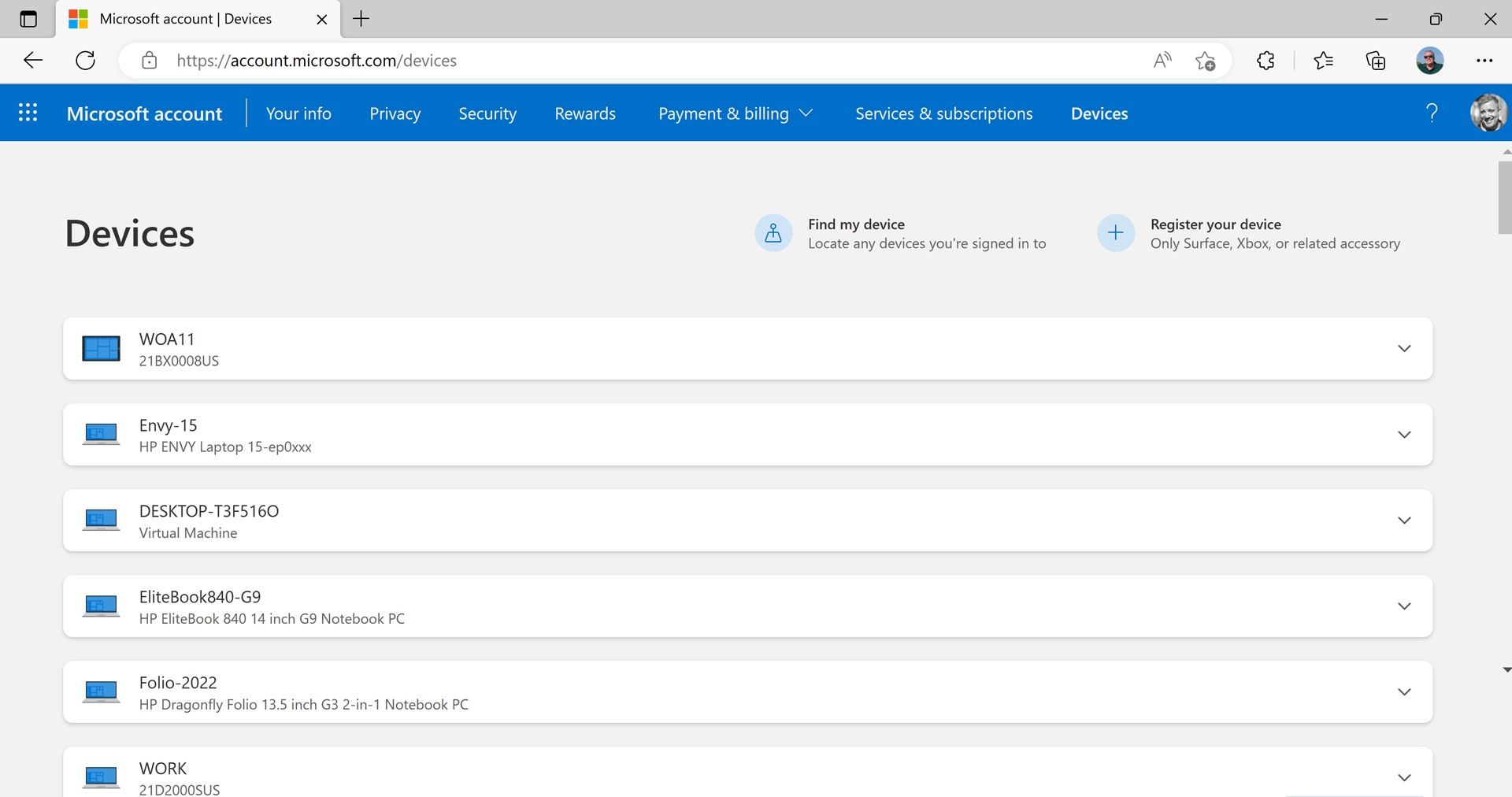This screenshot has height=797, width=1512.
Task: Click the Your info link
Action: pos(298,113)
